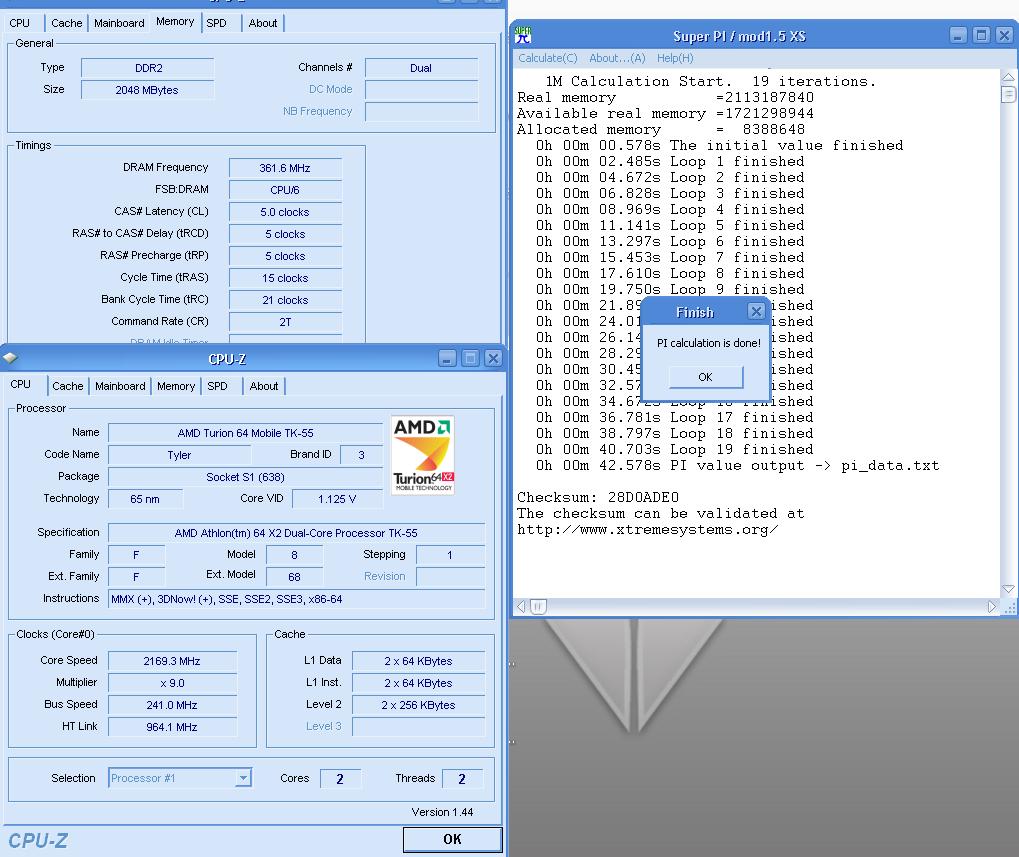Image resolution: width=1019 pixels, height=857 pixels.
Task: Click the FSB:DRAM CPU/6 value
Action: point(285,190)
